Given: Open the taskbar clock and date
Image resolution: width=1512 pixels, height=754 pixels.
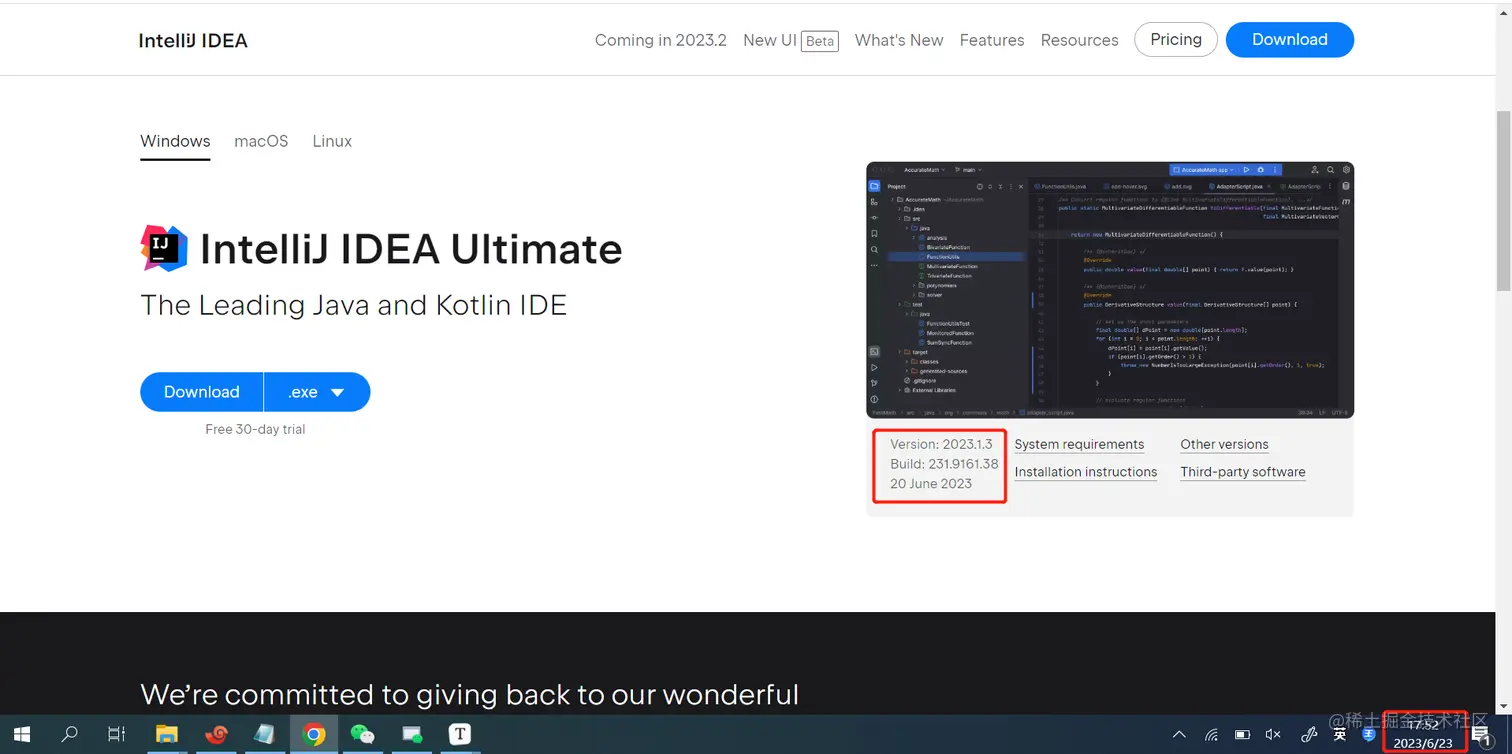Looking at the screenshot, I should (1423, 734).
